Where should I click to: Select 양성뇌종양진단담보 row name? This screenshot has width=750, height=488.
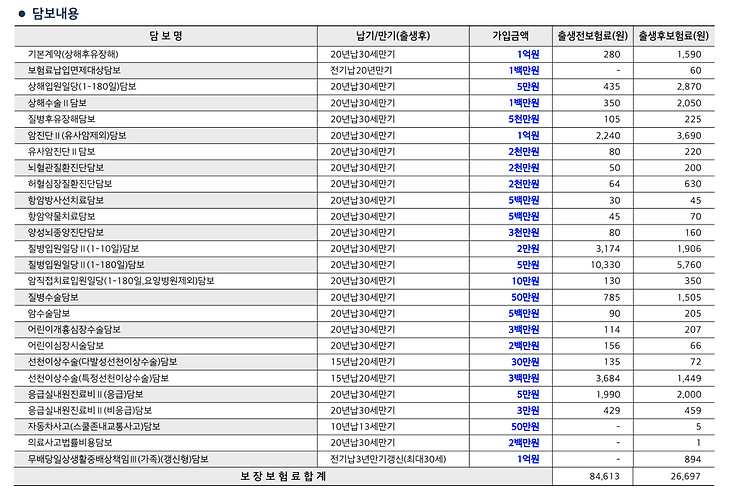click(x=66, y=233)
